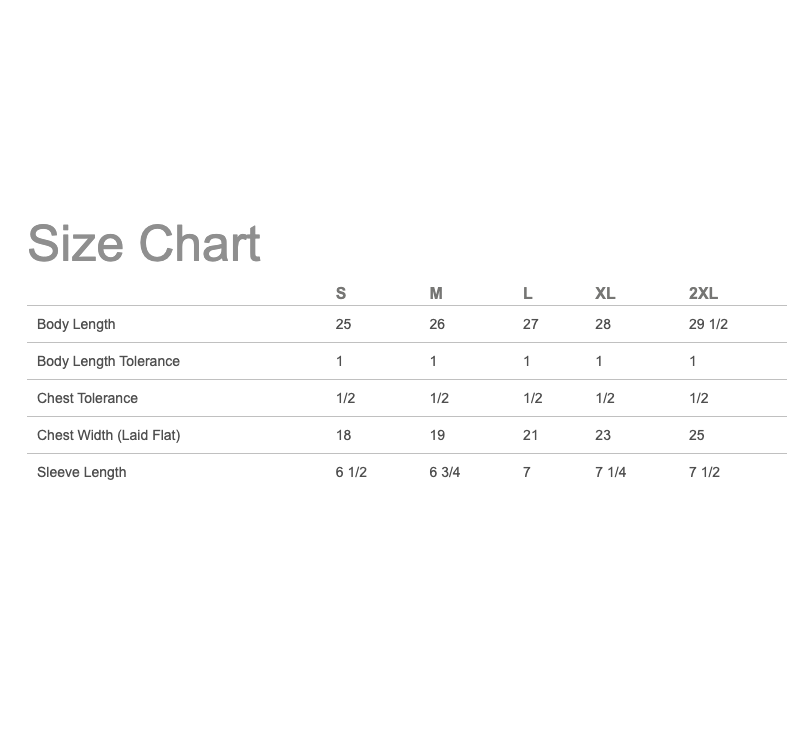Click the L column header
Image resolution: width=794 pixels, height=737 pixels.
528,293
